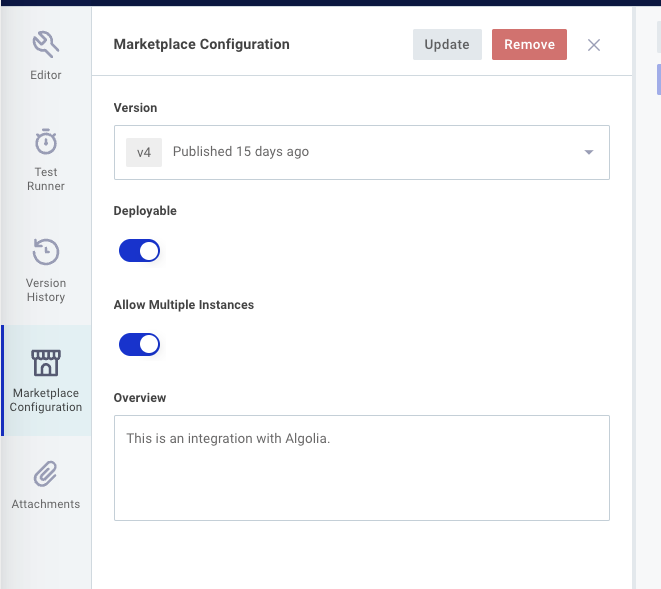
Task: Click 'This is an integration with Algolia.' text
Action: [x=228, y=438]
